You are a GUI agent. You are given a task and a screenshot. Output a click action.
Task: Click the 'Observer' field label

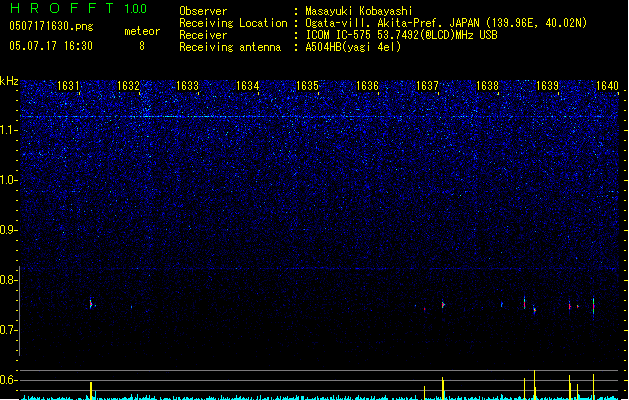203,11
